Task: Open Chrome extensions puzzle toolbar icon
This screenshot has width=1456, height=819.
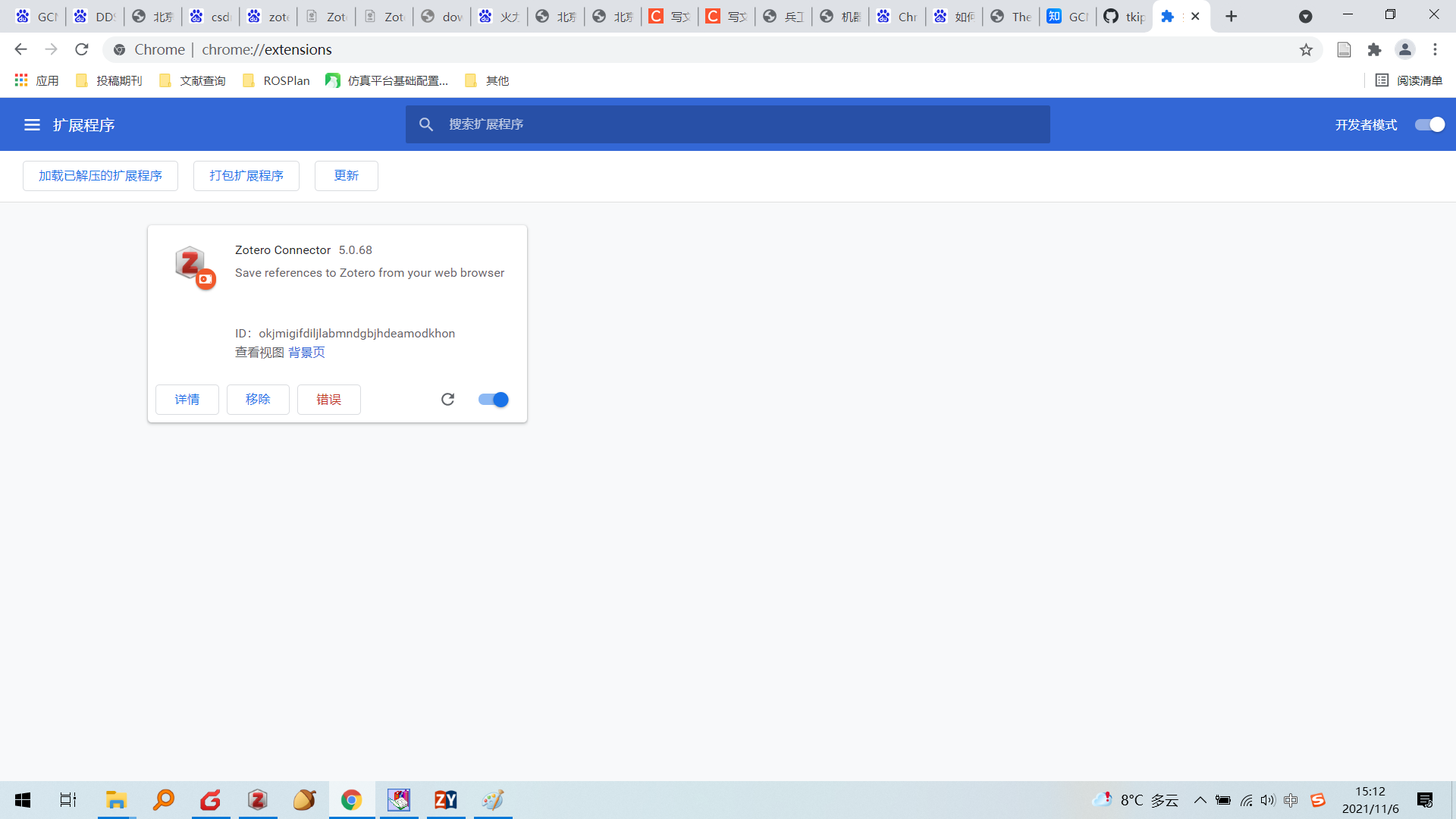Action: pyautogui.click(x=1374, y=50)
